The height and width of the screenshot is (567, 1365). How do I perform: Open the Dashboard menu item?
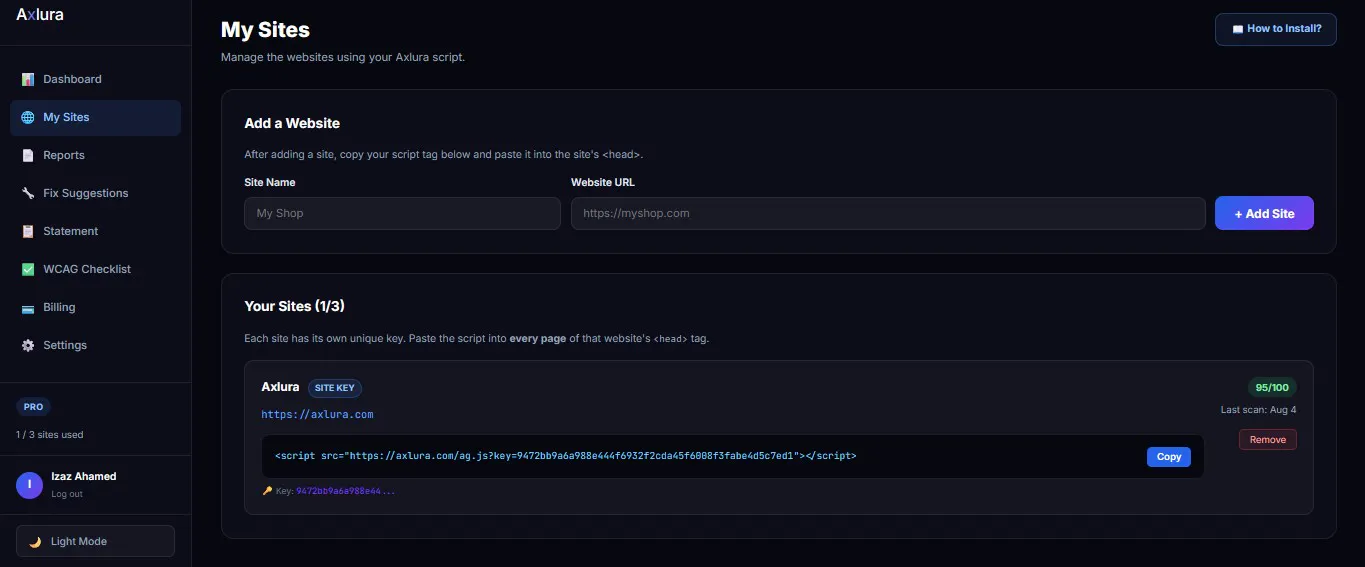pyautogui.click(x=95, y=79)
